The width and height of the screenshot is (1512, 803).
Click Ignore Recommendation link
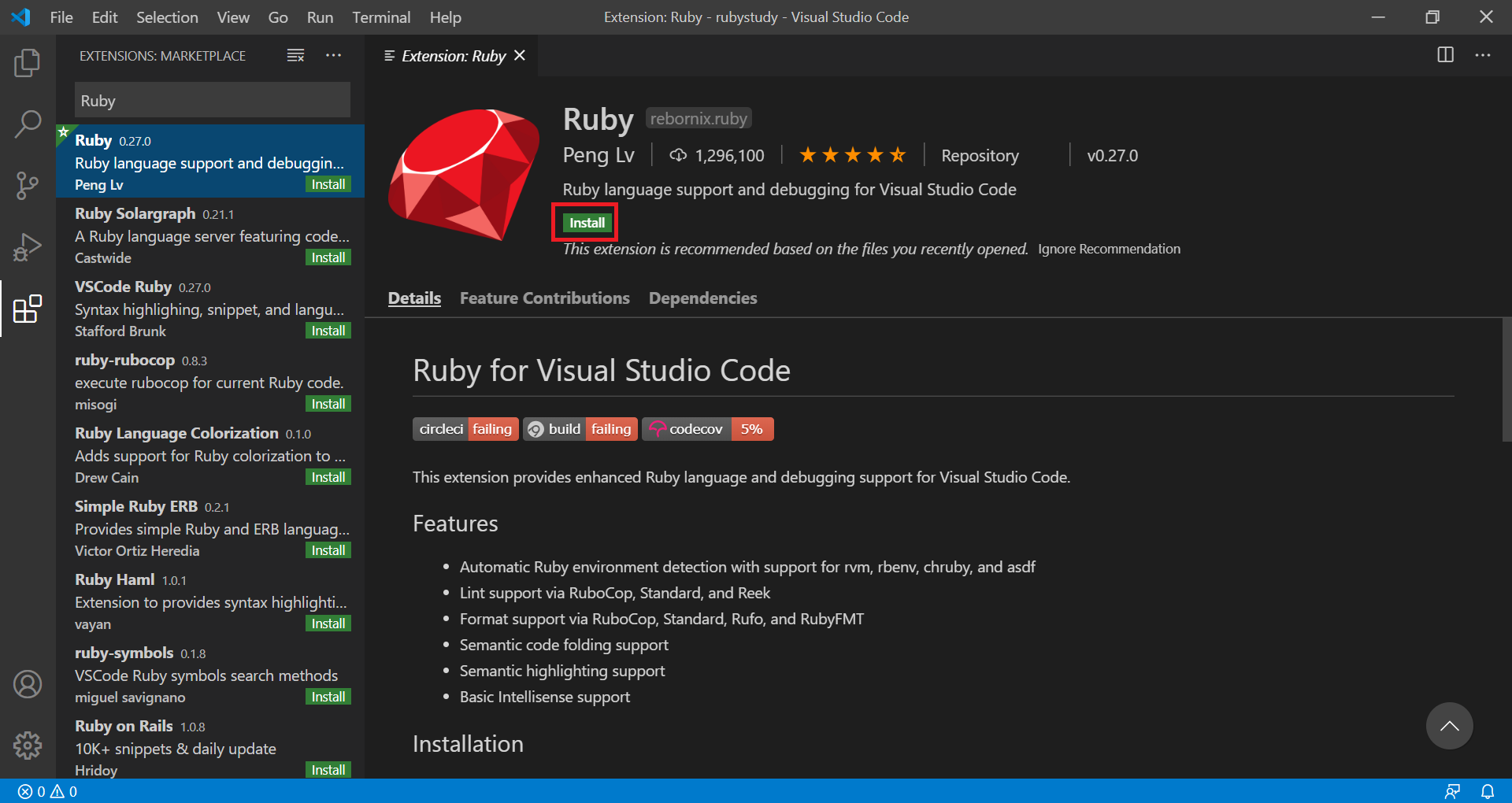pyautogui.click(x=1109, y=249)
